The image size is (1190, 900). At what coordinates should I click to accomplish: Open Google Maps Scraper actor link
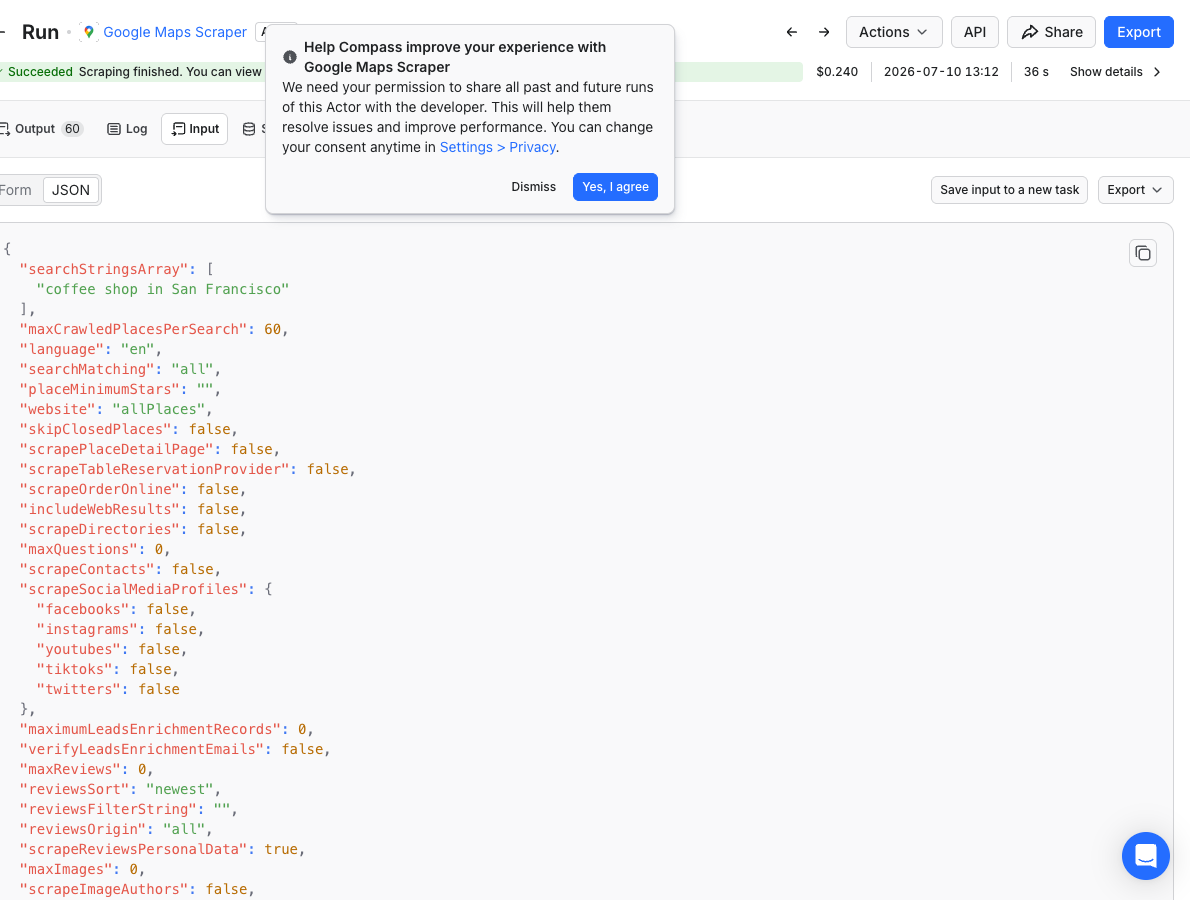(x=175, y=32)
